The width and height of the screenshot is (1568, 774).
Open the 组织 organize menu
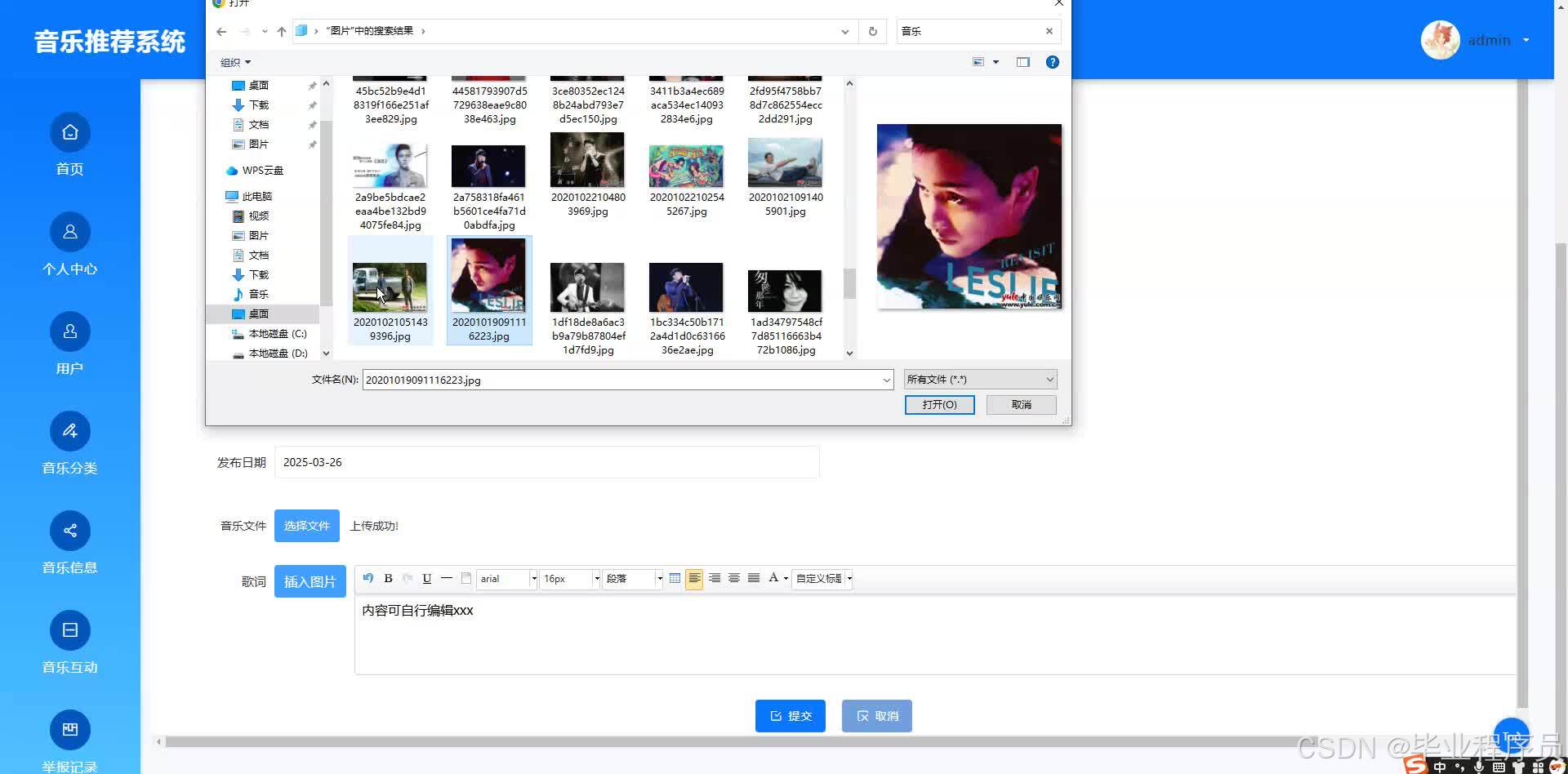(235, 62)
